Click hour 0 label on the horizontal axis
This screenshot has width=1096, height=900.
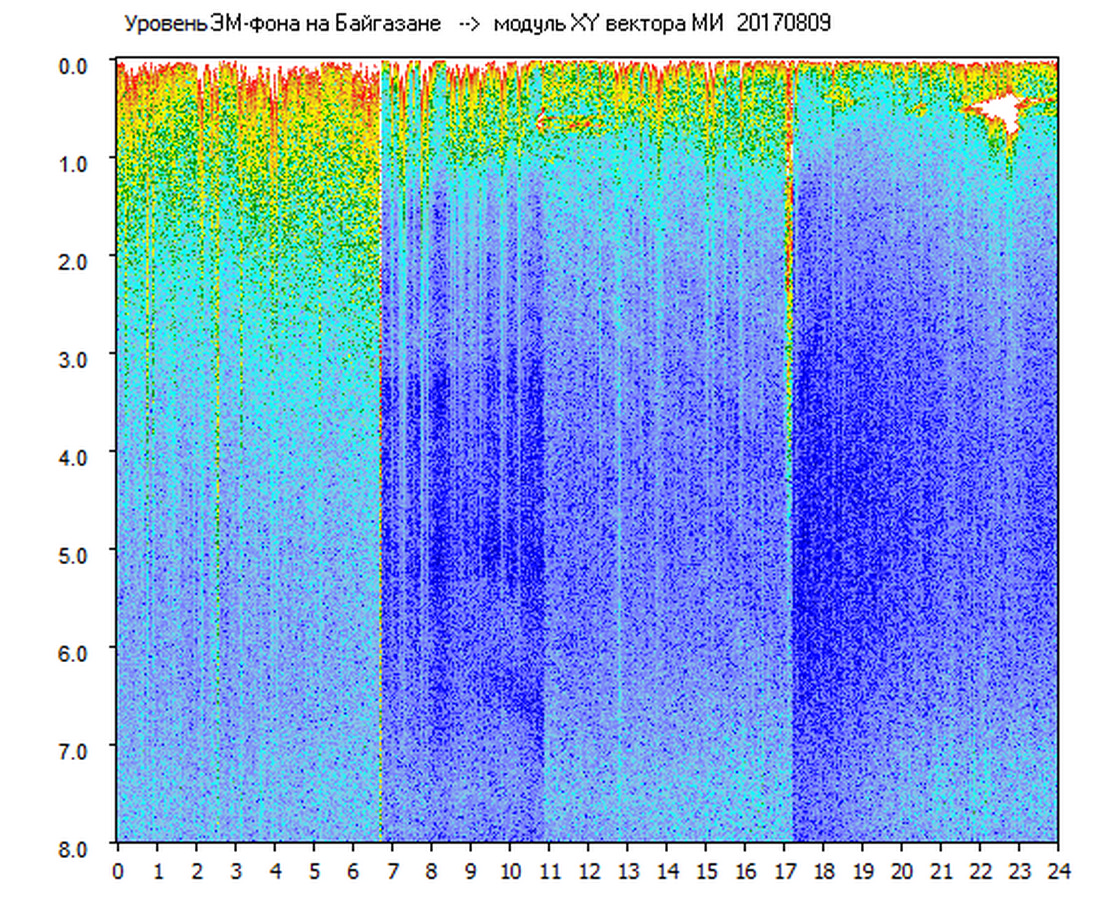tap(118, 871)
